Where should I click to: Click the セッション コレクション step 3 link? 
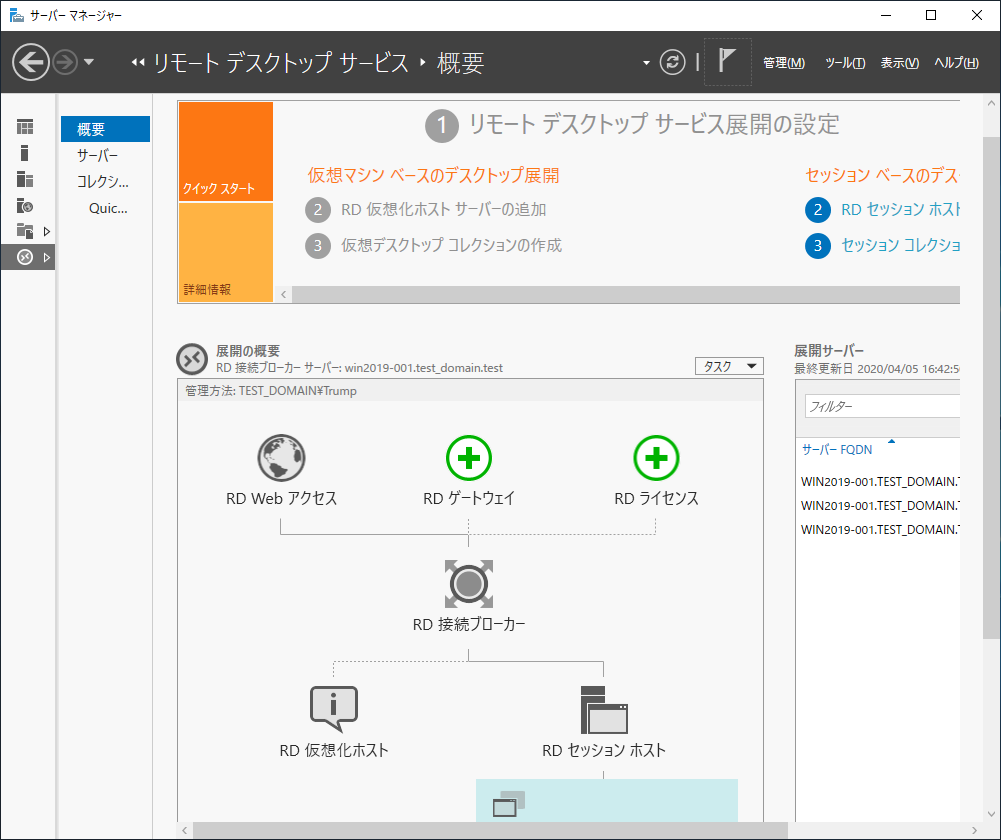pos(900,245)
